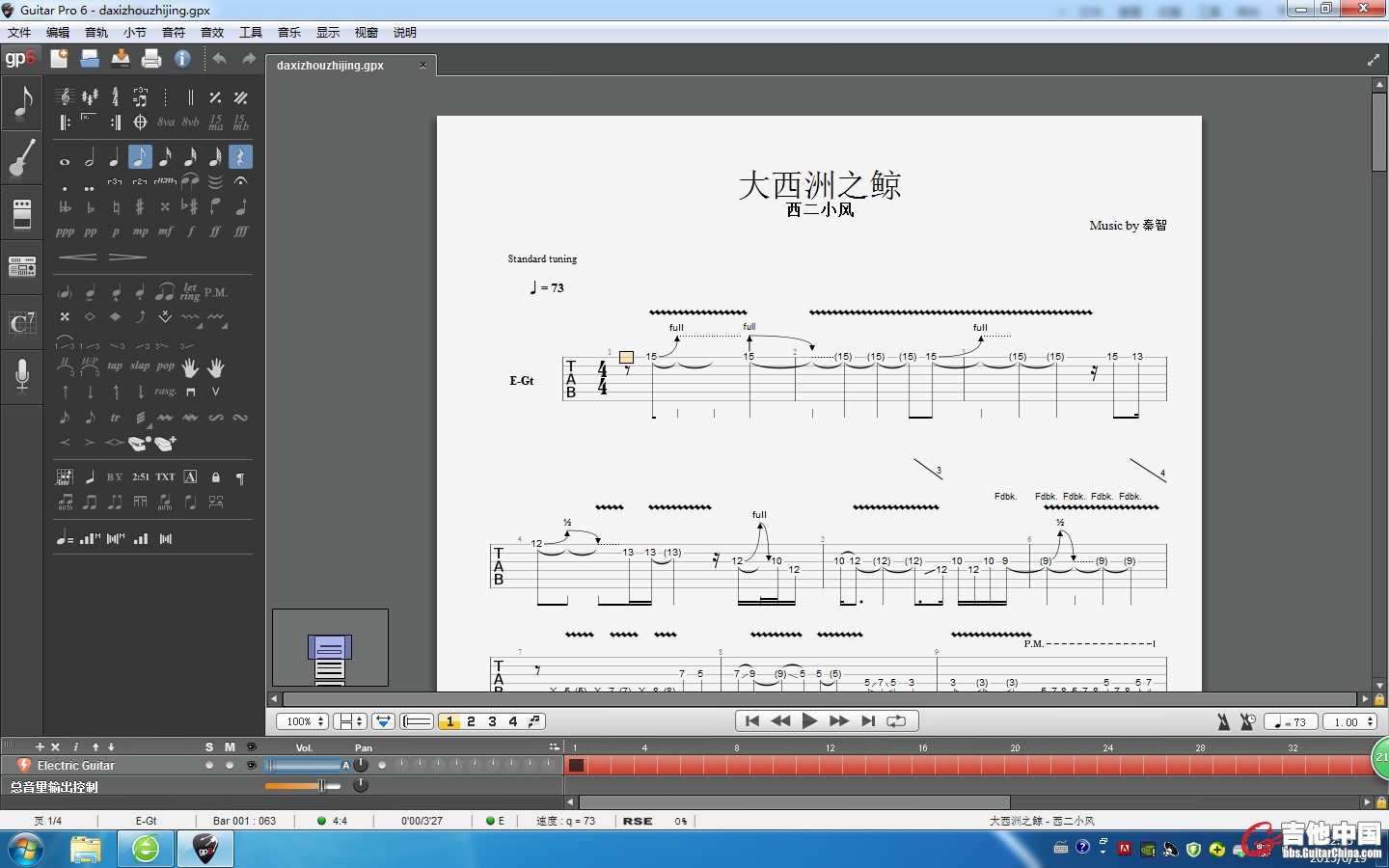Expand score view with top-right arrow

1373,60
